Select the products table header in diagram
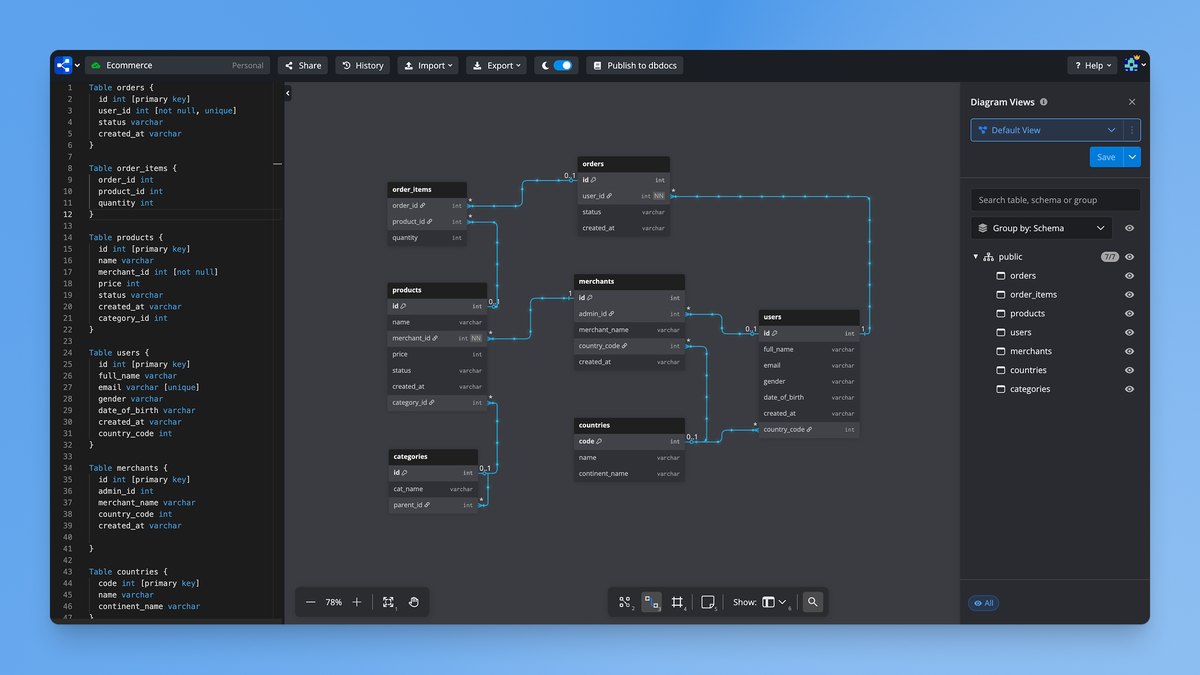 438,290
